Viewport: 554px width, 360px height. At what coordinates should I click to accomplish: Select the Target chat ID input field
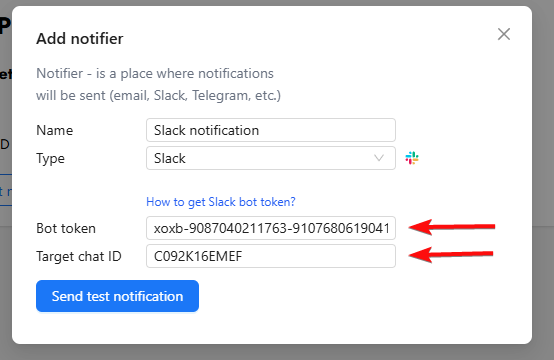click(271, 256)
